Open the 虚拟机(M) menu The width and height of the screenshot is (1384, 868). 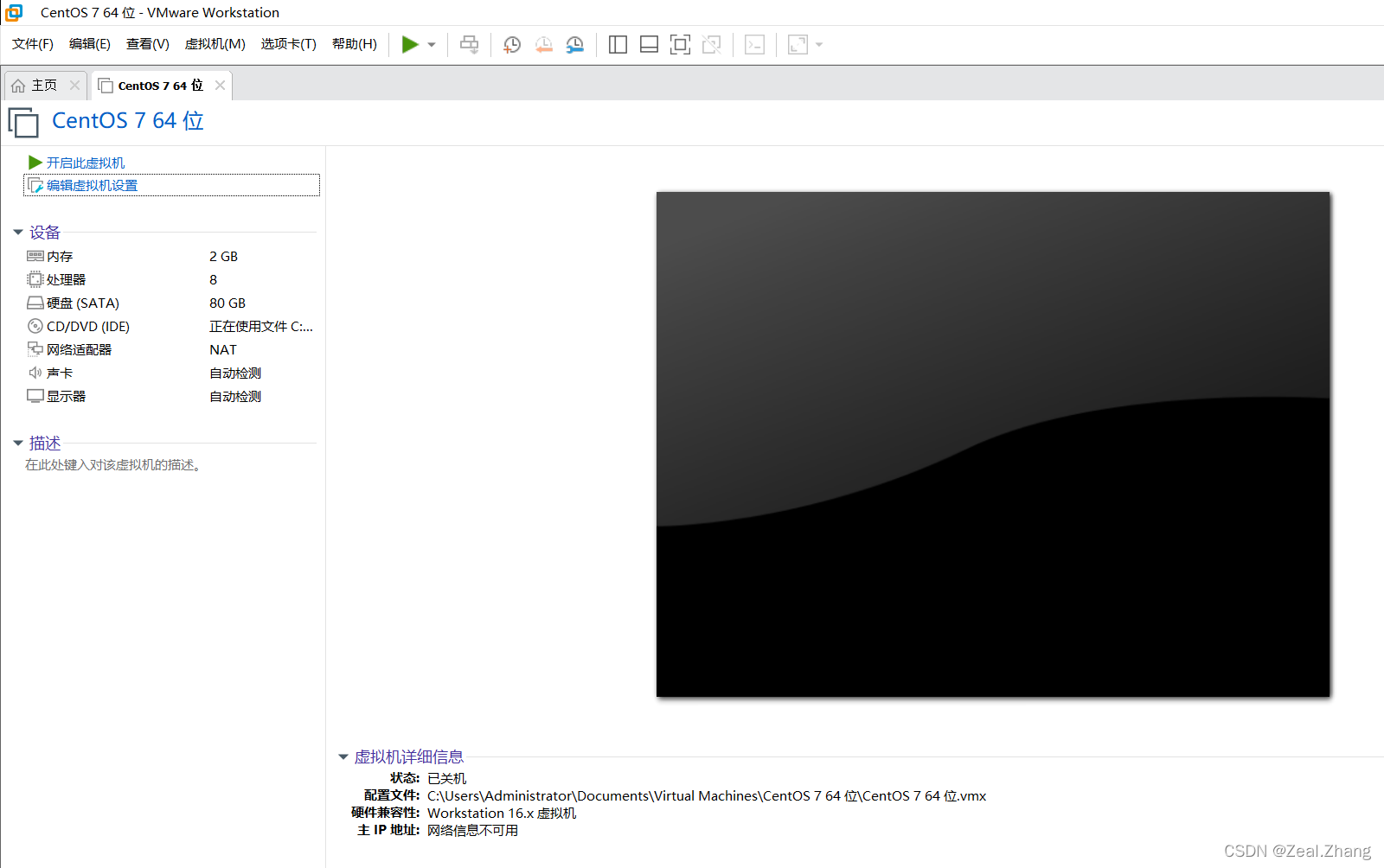[x=215, y=44]
